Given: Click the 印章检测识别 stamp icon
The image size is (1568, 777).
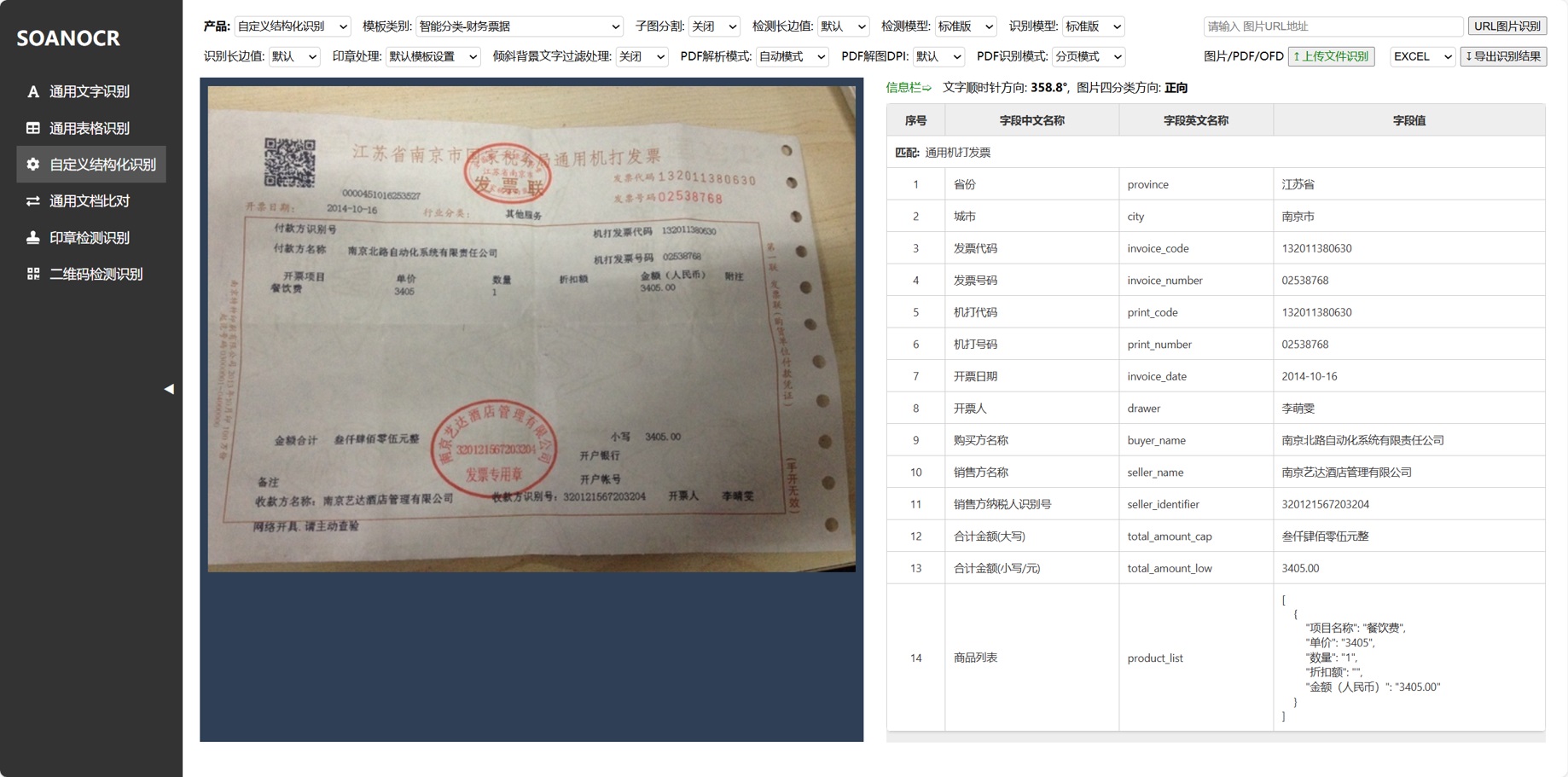Looking at the screenshot, I should 32,238.
